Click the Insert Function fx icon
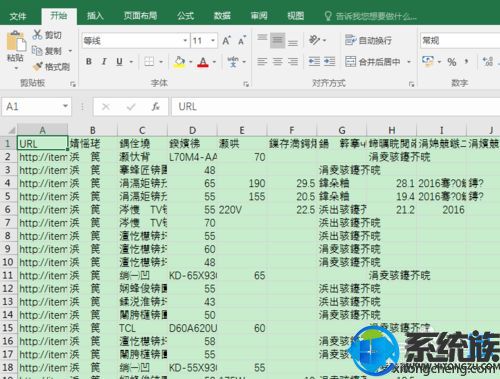Image resolution: width=500 pixels, height=379 pixels. click(x=156, y=107)
